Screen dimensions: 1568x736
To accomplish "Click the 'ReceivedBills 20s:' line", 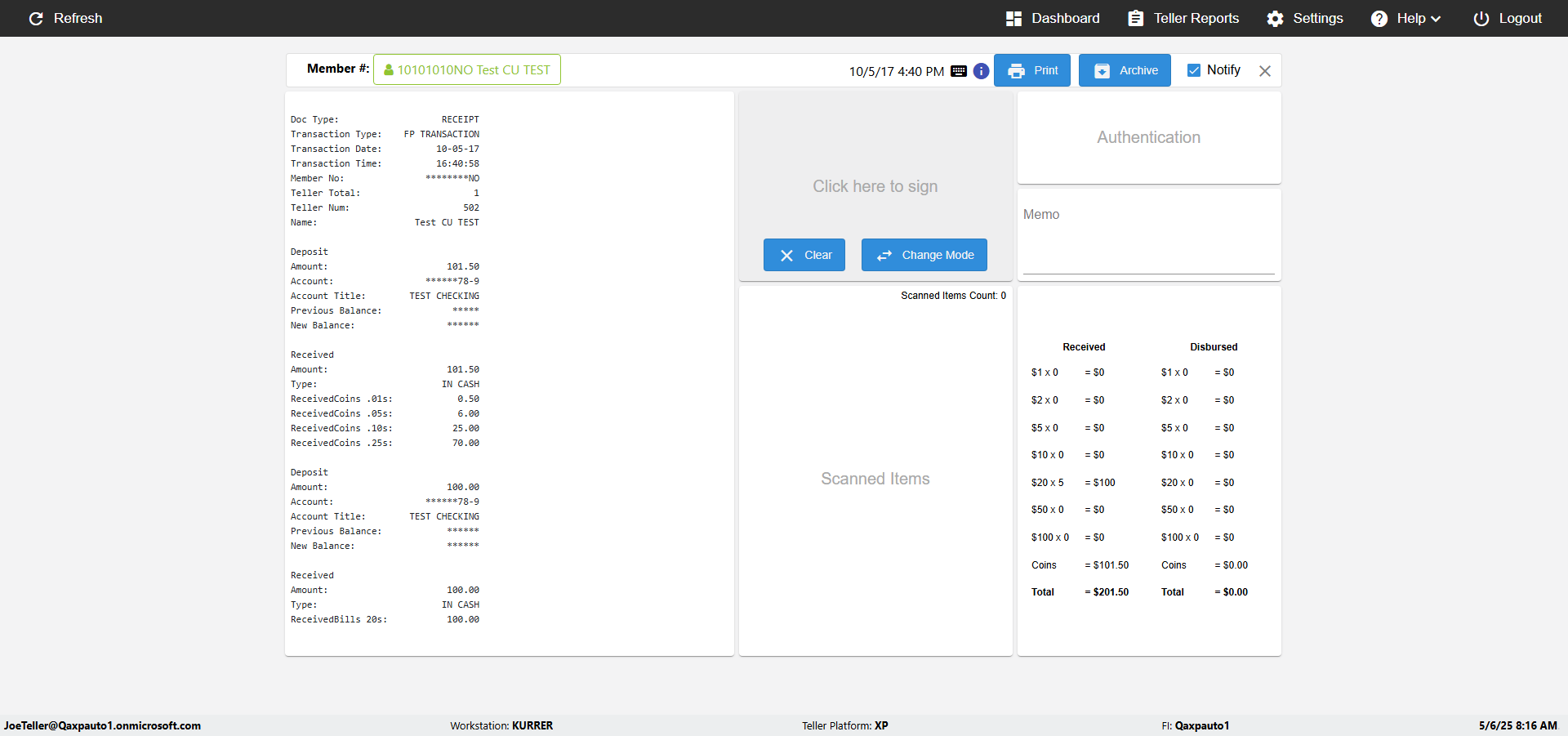I will click(385, 619).
